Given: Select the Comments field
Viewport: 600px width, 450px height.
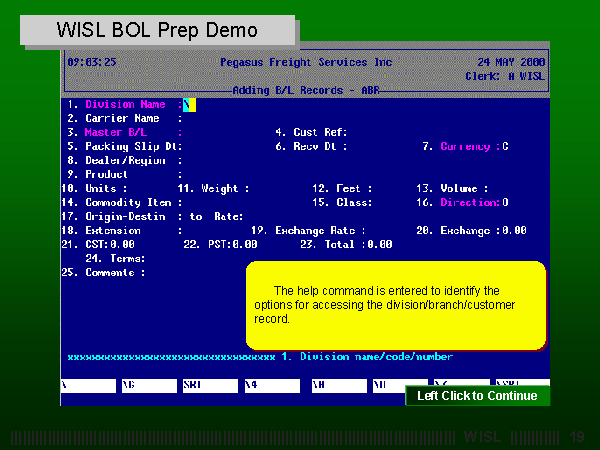Looking at the screenshot, I should click(200, 272).
